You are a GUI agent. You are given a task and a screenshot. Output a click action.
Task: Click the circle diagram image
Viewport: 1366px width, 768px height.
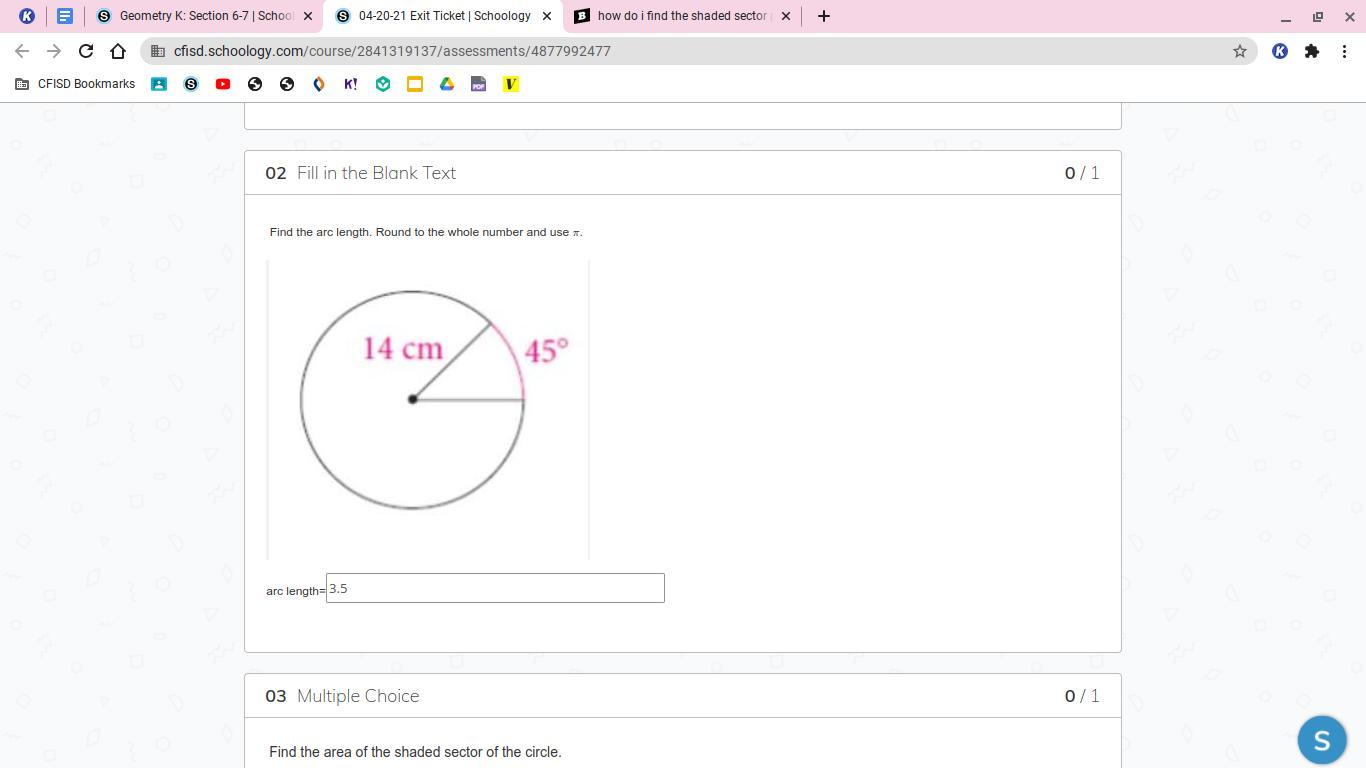click(x=428, y=409)
